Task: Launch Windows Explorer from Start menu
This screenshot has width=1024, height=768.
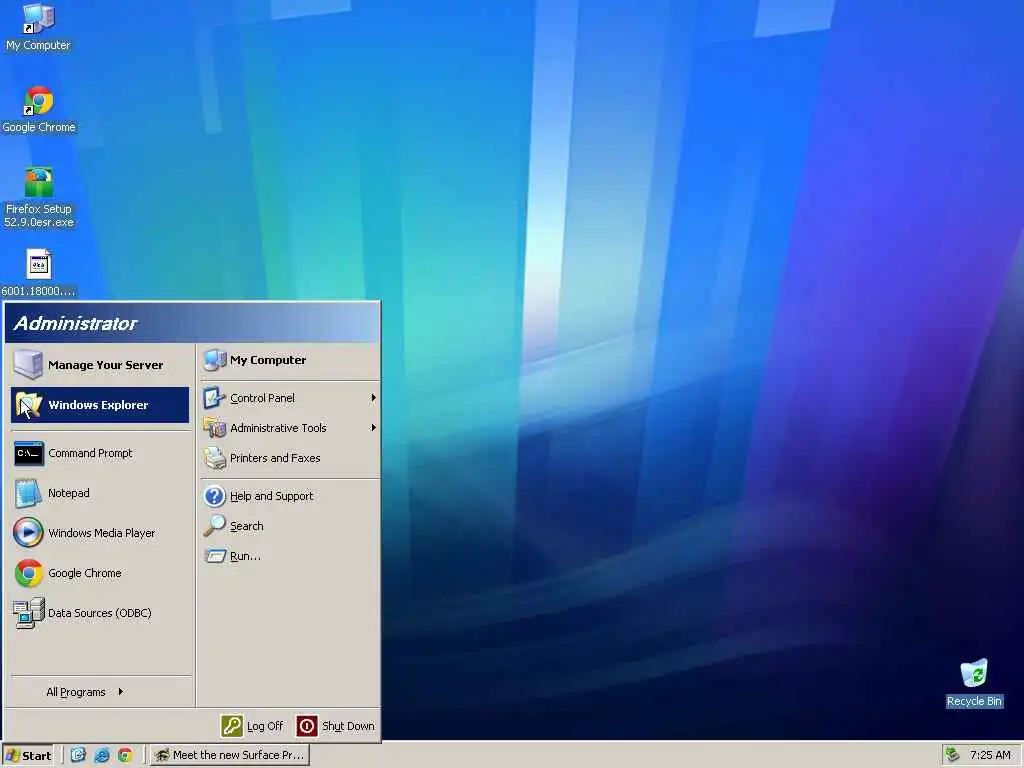Action: pos(100,405)
